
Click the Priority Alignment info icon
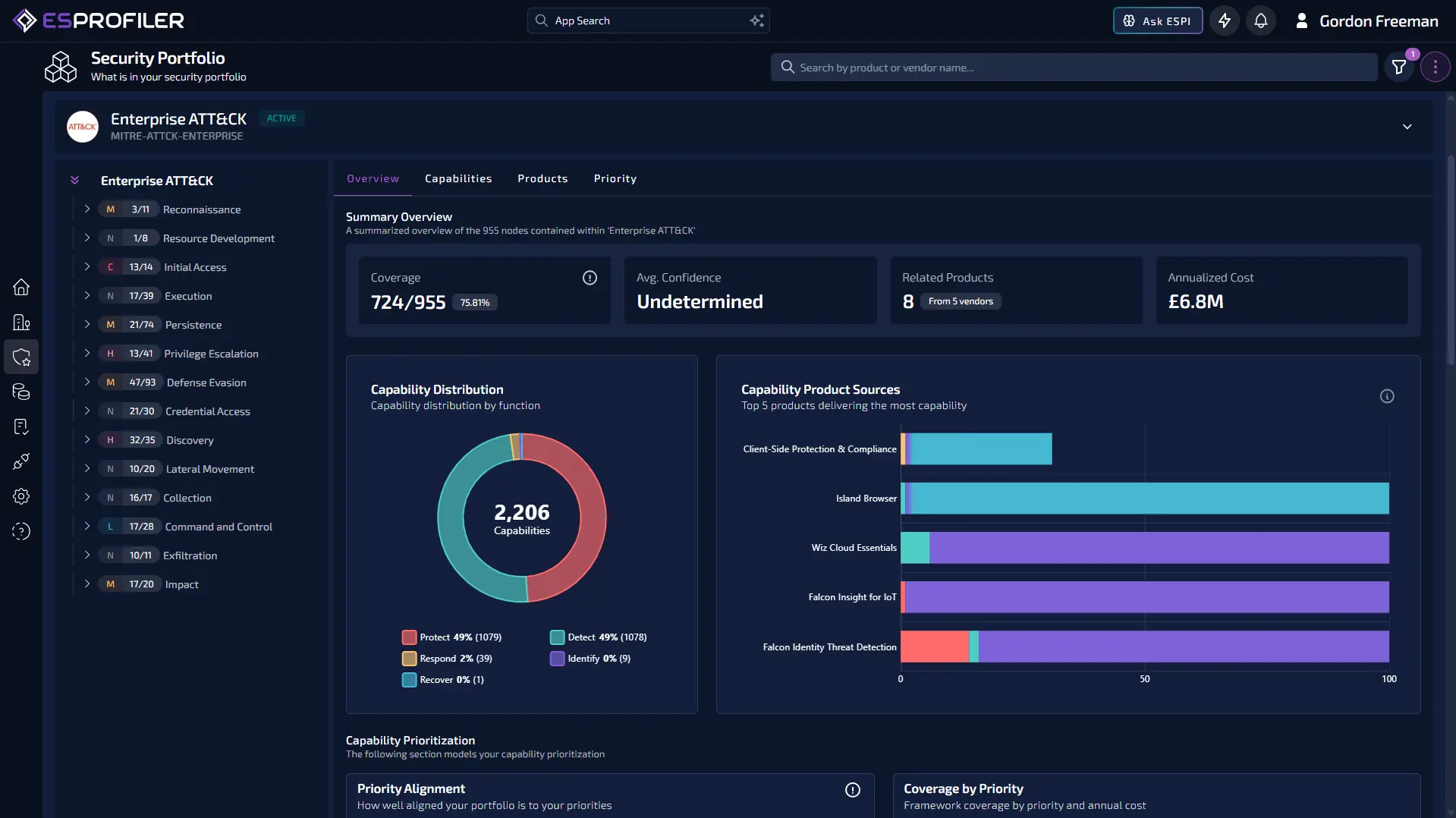pos(853,790)
